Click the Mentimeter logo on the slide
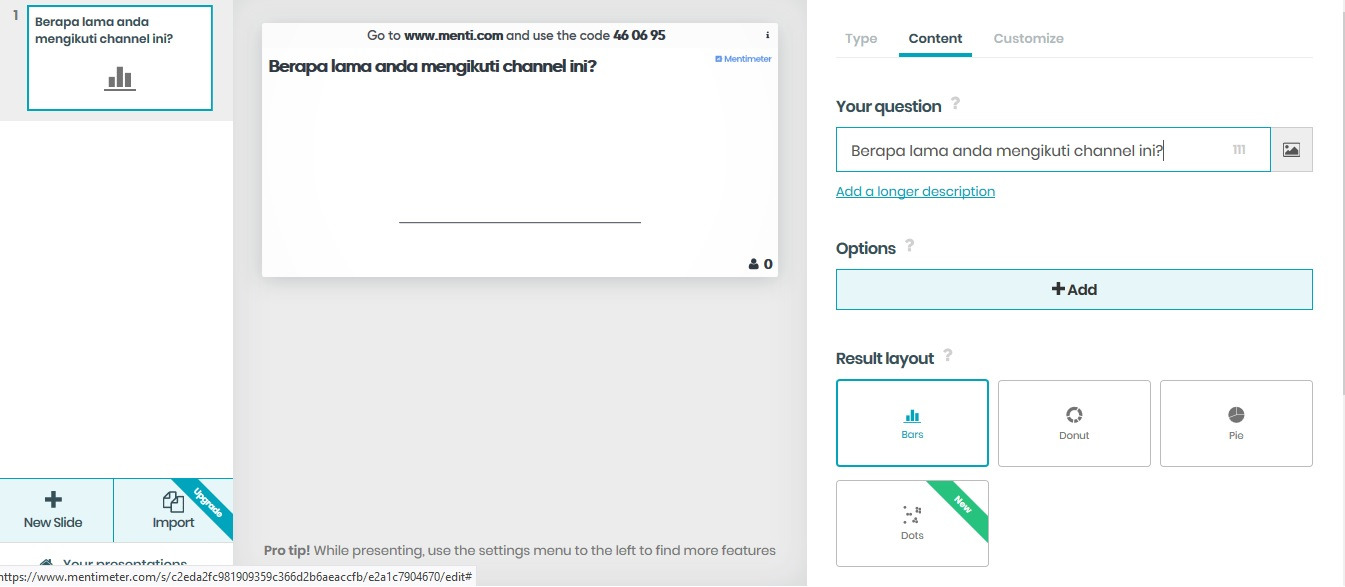The height and width of the screenshot is (587, 1345). point(743,59)
